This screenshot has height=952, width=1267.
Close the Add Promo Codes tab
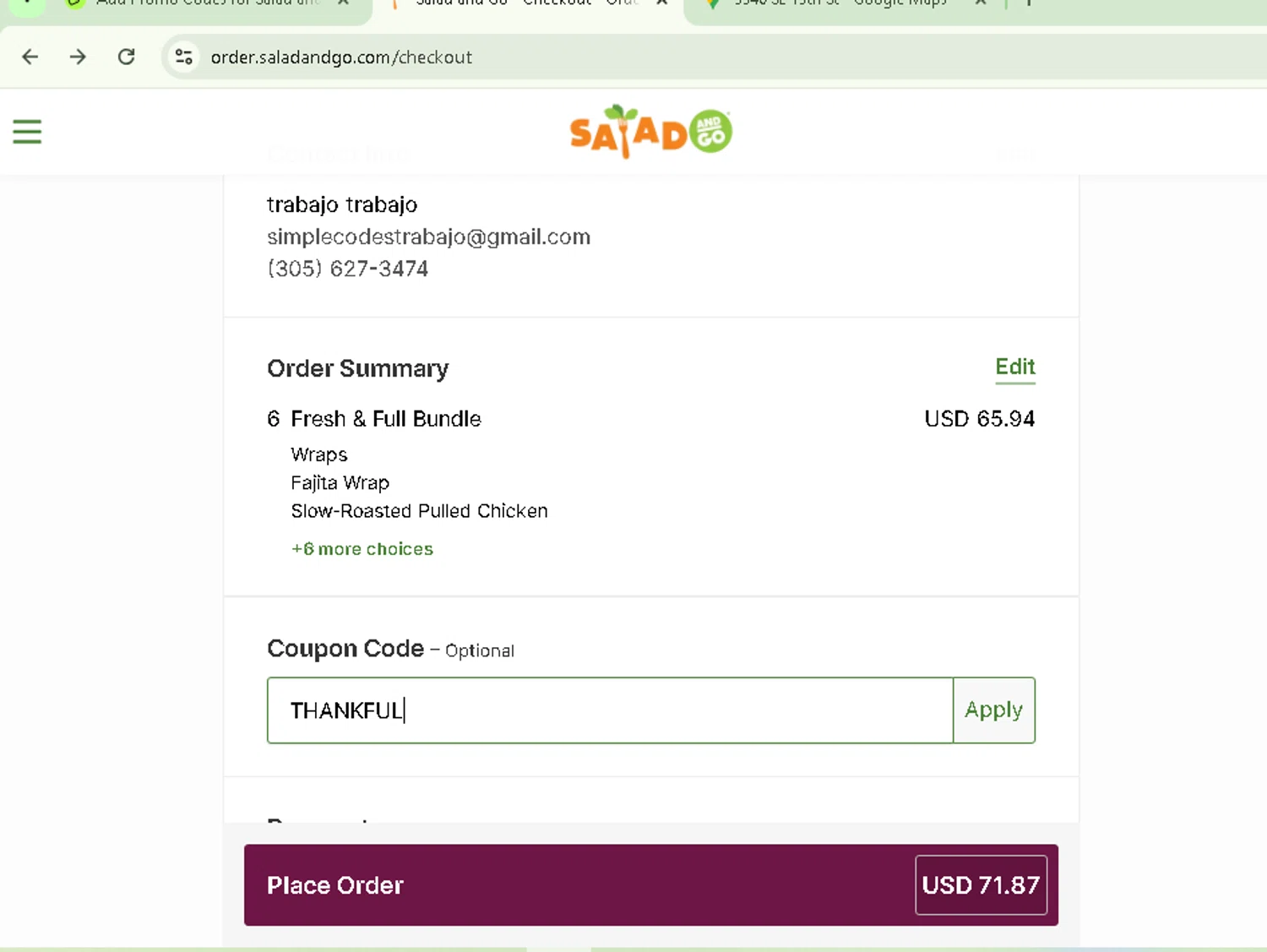pyautogui.click(x=343, y=3)
